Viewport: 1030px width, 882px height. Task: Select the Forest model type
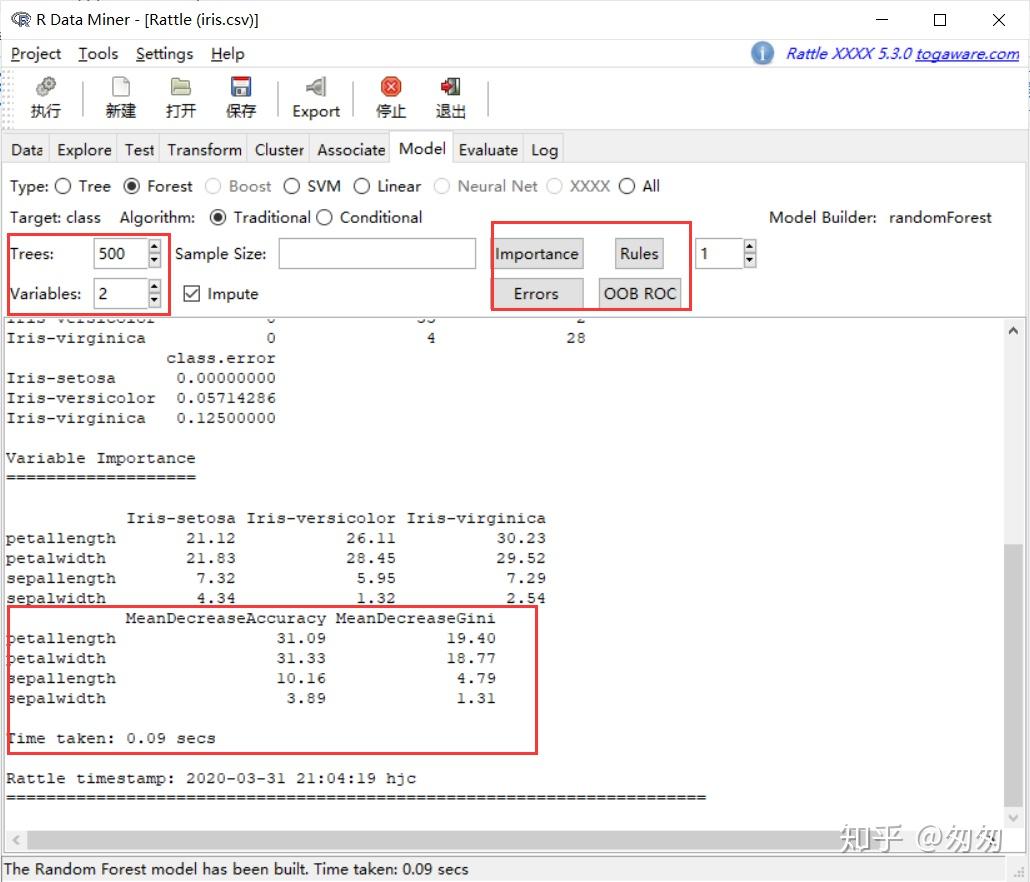click(x=131, y=187)
